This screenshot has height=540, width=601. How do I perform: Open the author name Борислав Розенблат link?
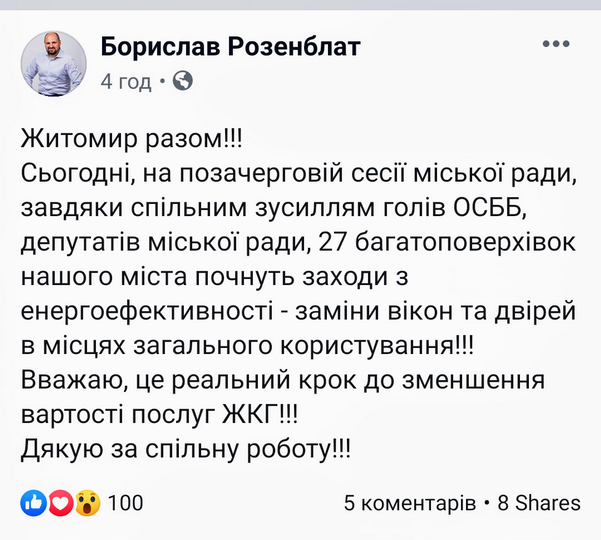pyautogui.click(x=230, y=47)
